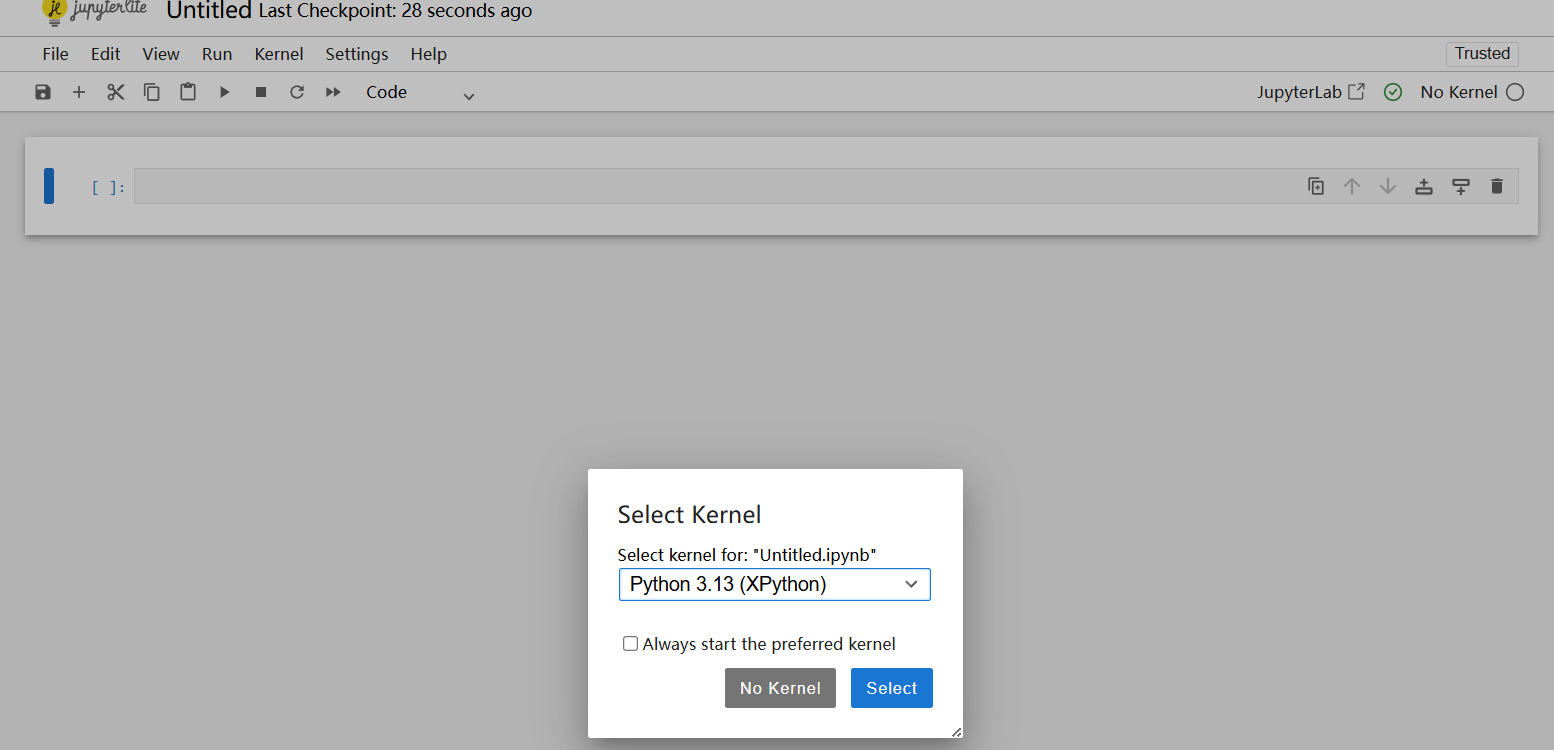Interrupt kernel using stop icon
Image resolution: width=1554 pixels, height=750 pixels.
pyautogui.click(x=261, y=92)
